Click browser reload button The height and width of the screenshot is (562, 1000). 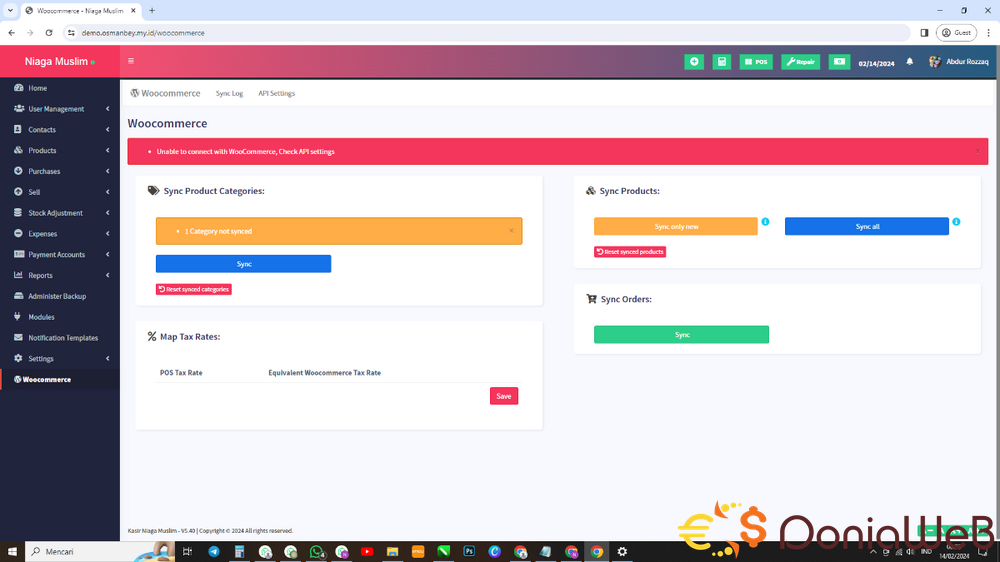[x=49, y=33]
